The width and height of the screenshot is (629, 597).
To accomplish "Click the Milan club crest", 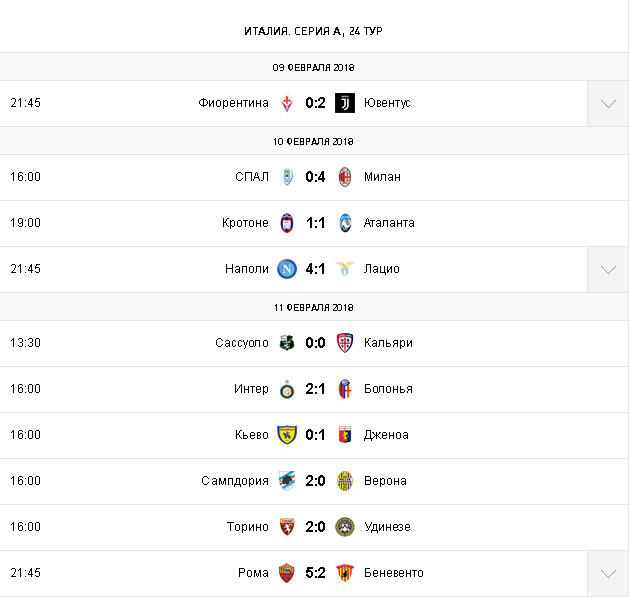I will (x=345, y=177).
